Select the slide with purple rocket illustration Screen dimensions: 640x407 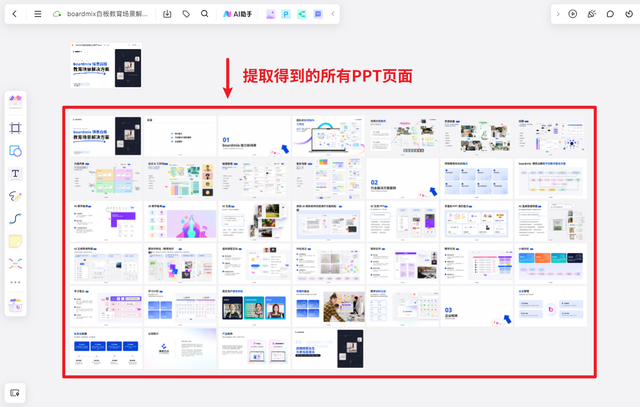coord(180,221)
